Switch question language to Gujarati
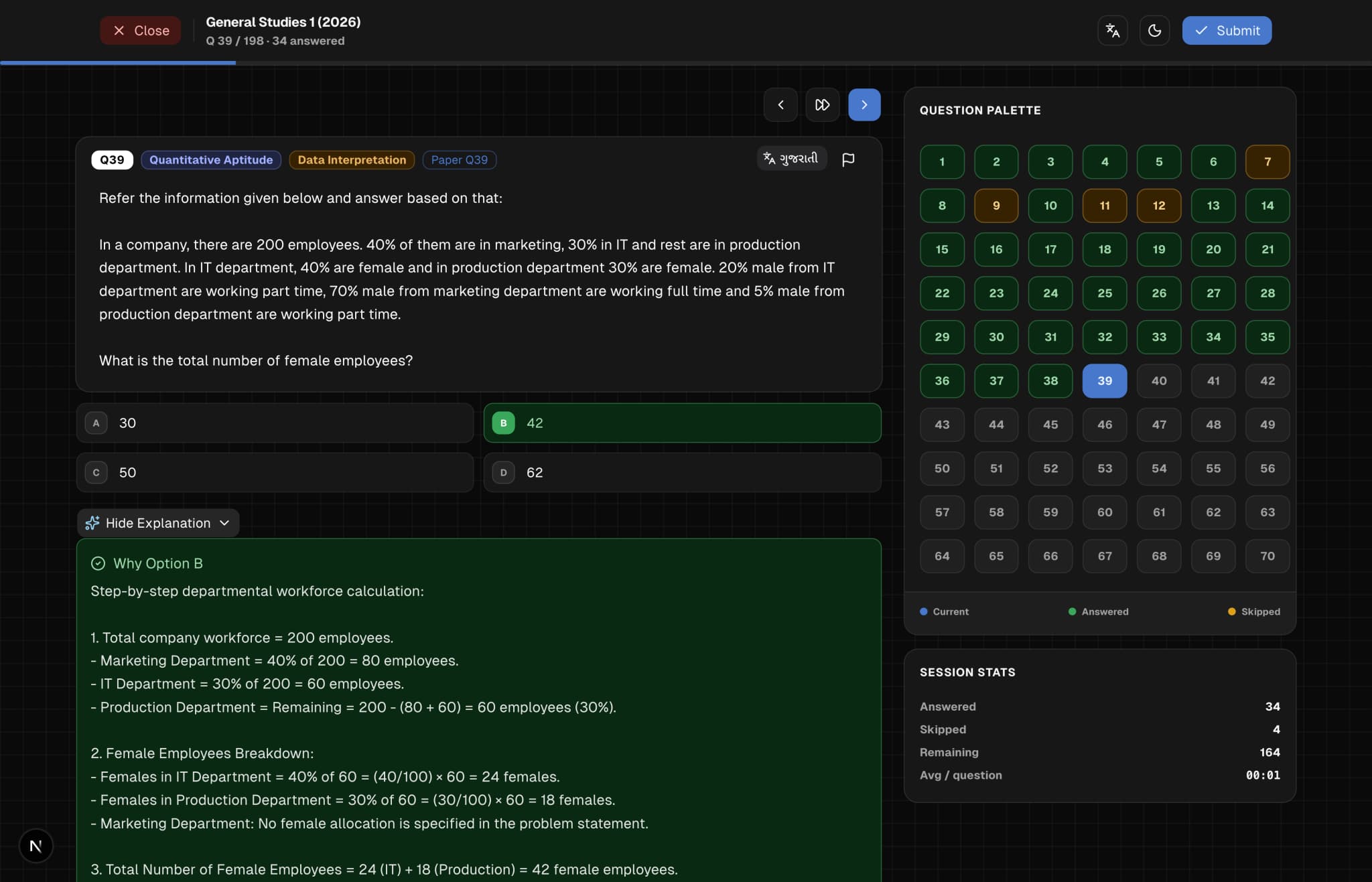The image size is (1372, 882). click(x=791, y=159)
